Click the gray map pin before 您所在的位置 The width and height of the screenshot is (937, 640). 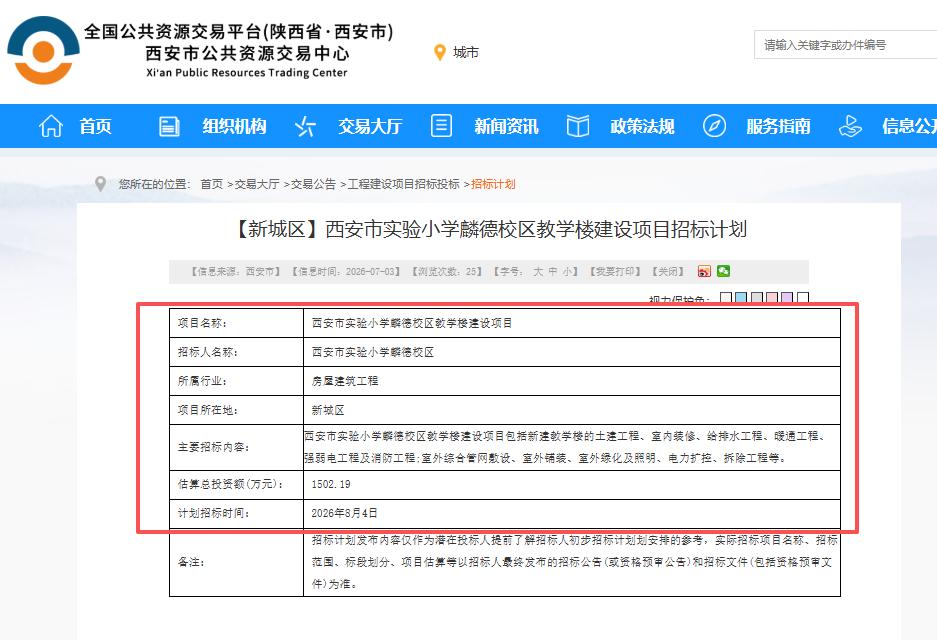tap(100, 183)
